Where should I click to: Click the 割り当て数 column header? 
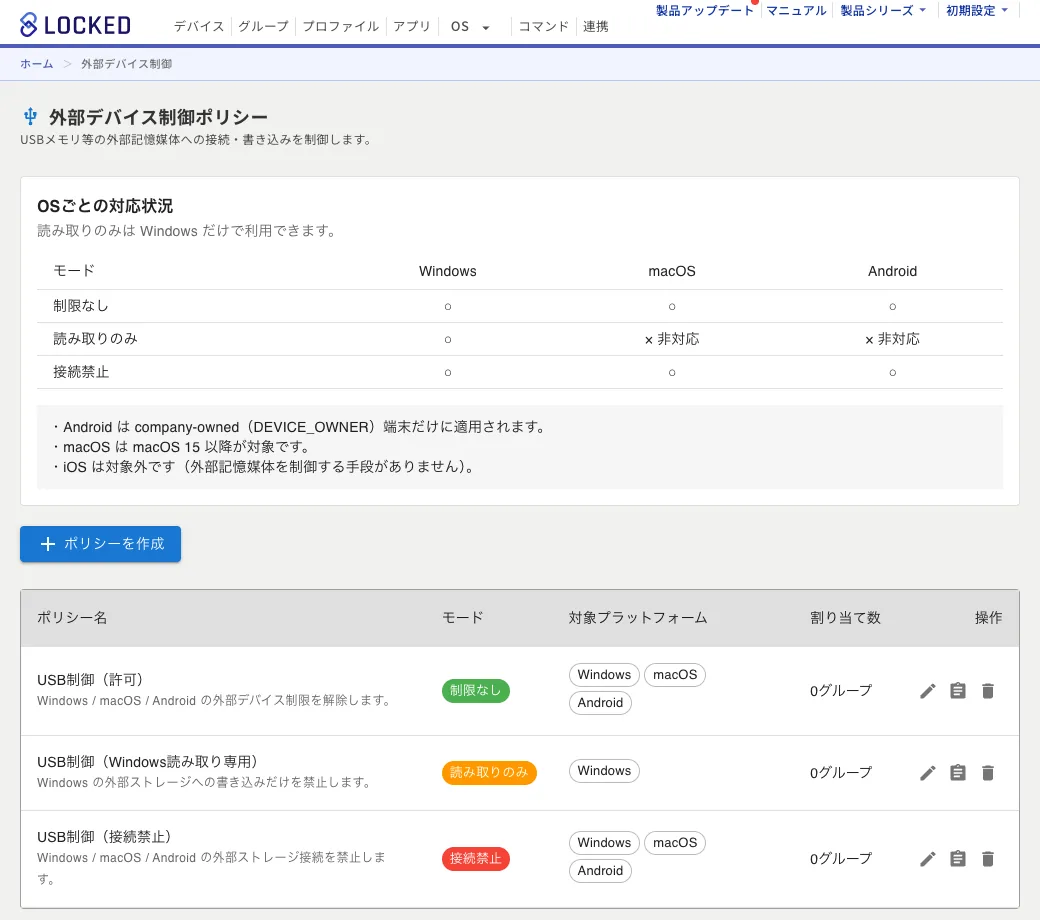(x=845, y=618)
